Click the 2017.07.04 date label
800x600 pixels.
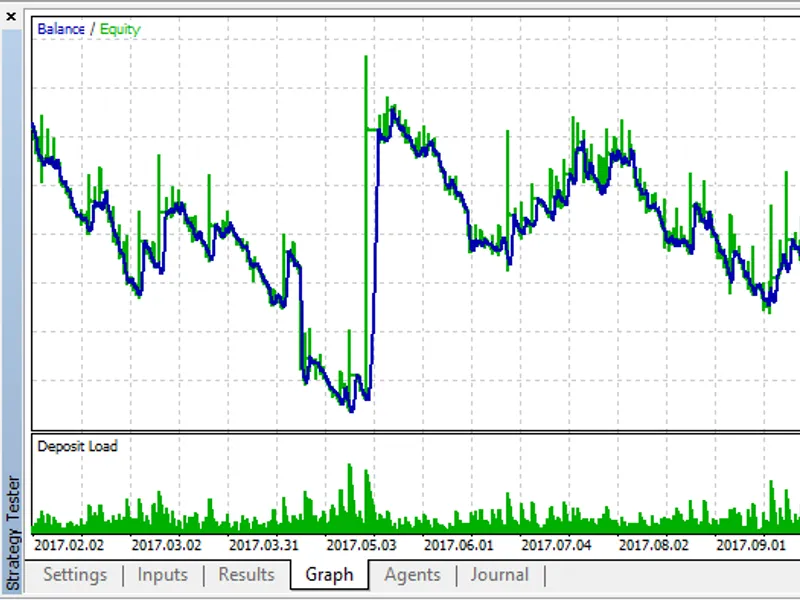556,545
